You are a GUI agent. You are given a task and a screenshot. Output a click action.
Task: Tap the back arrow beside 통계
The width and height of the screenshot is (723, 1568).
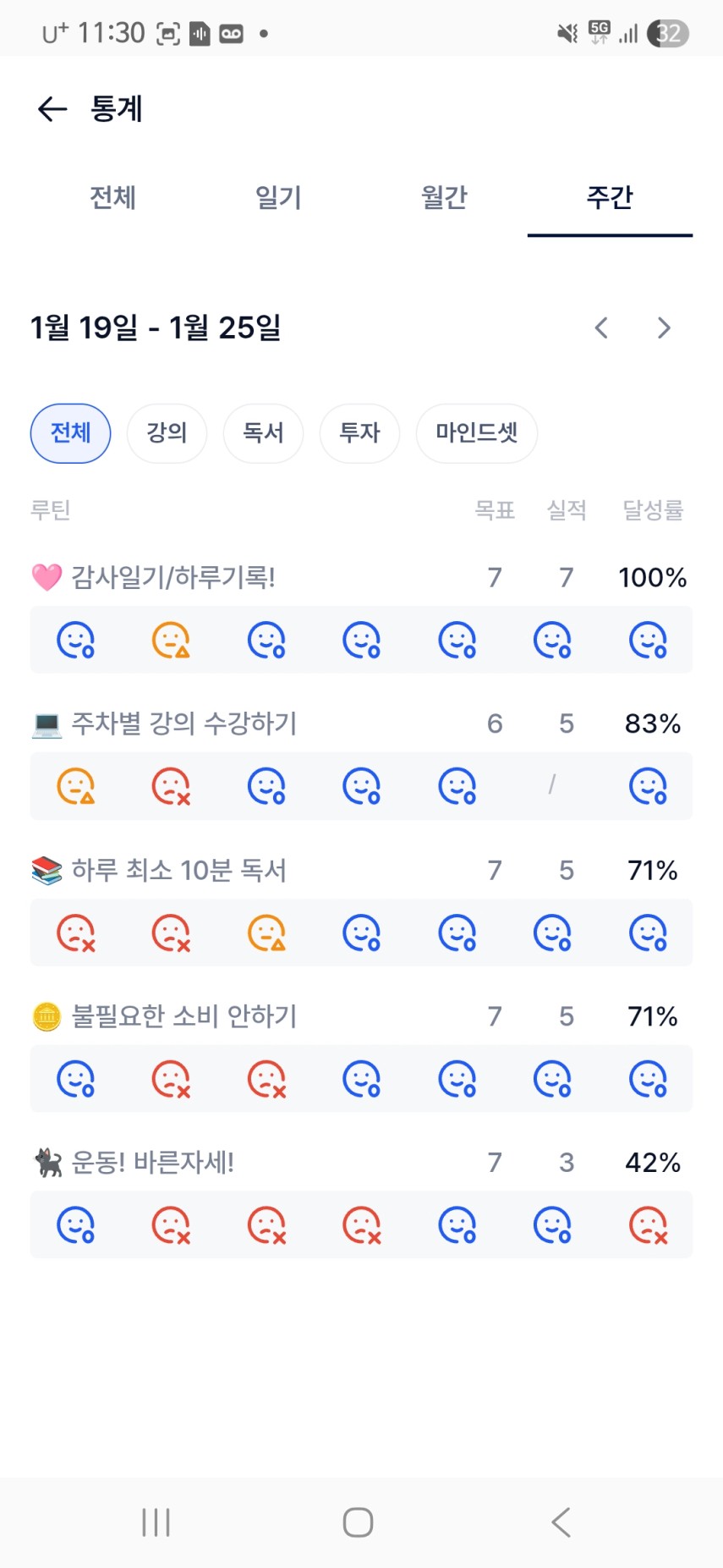52,109
